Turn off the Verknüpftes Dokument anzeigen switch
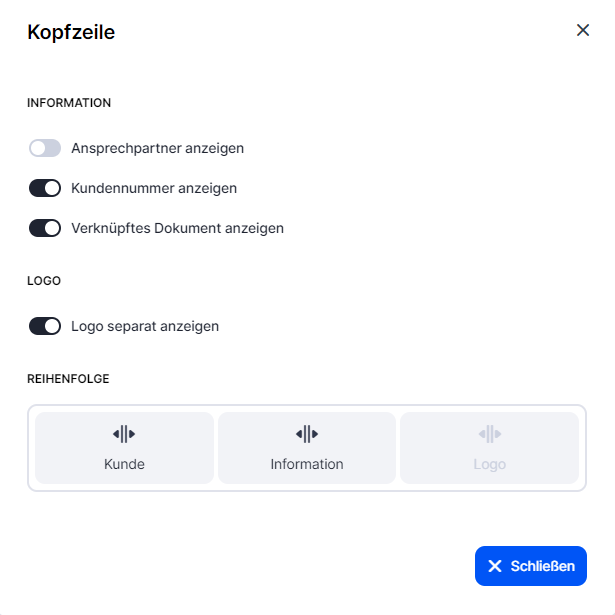615x615 pixels. [x=45, y=228]
